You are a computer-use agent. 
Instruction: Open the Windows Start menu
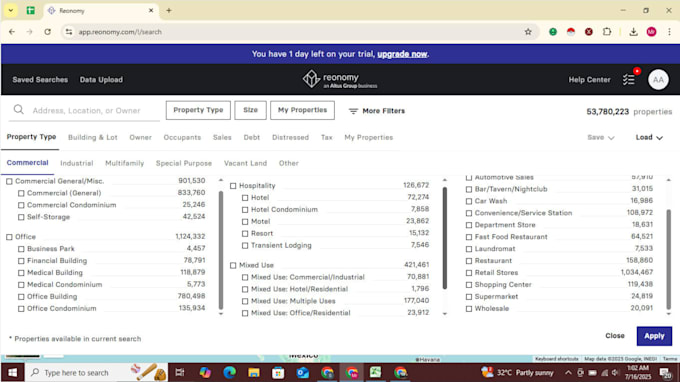(x=13, y=372)
